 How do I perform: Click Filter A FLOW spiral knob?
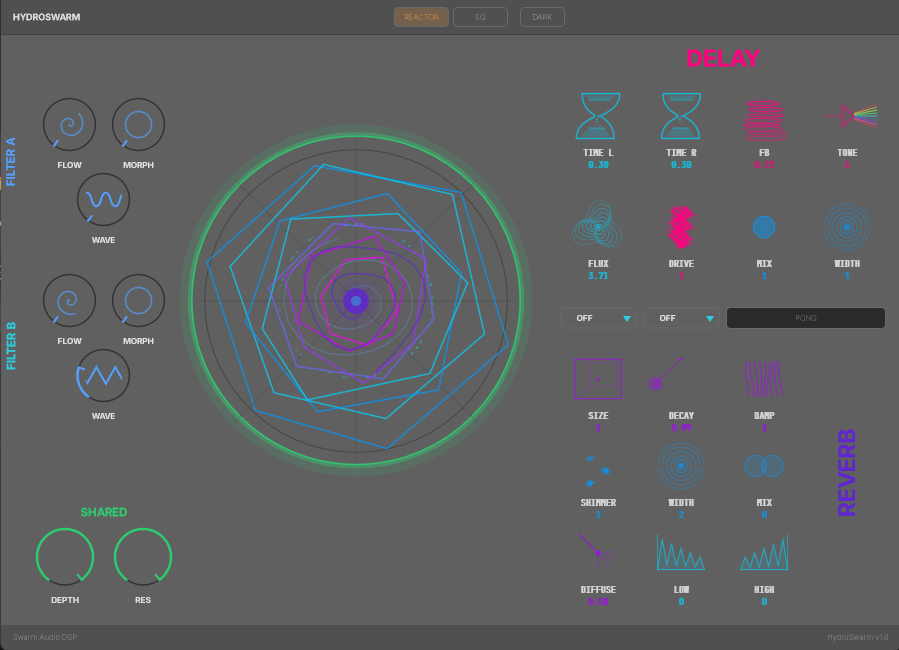(69, 124)
